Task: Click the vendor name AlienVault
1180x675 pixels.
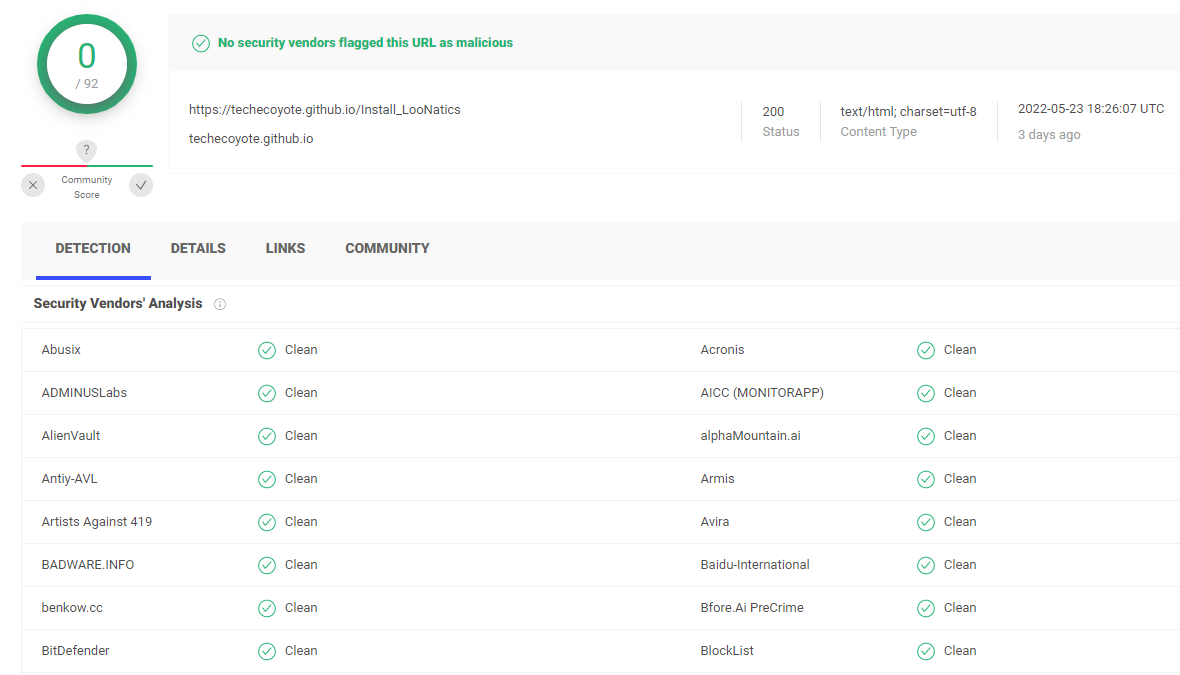Action: [x=71, y=436]
